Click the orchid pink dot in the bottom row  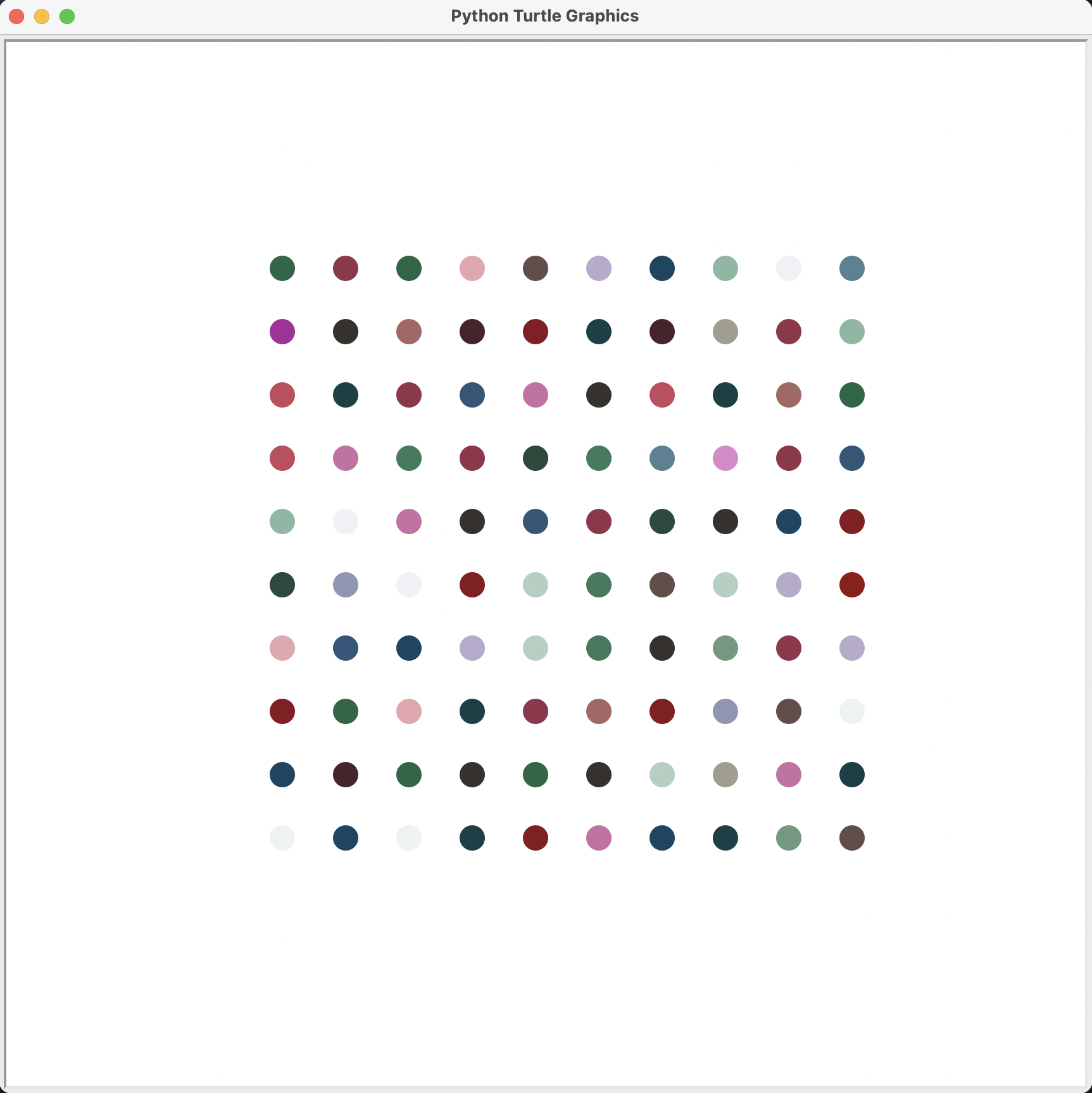pos(599,838)
